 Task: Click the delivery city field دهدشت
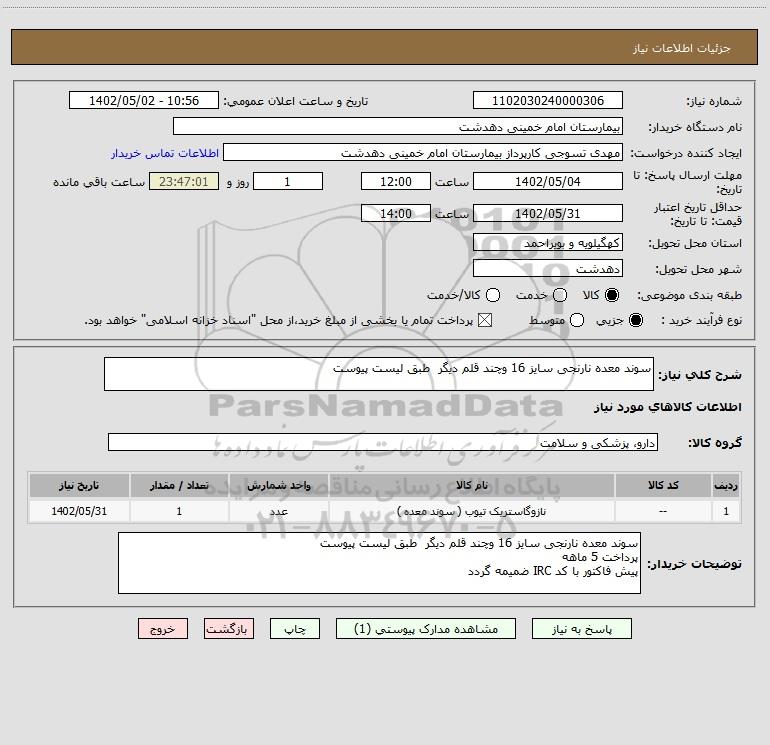pyautogui.click(x=548, y=268)
